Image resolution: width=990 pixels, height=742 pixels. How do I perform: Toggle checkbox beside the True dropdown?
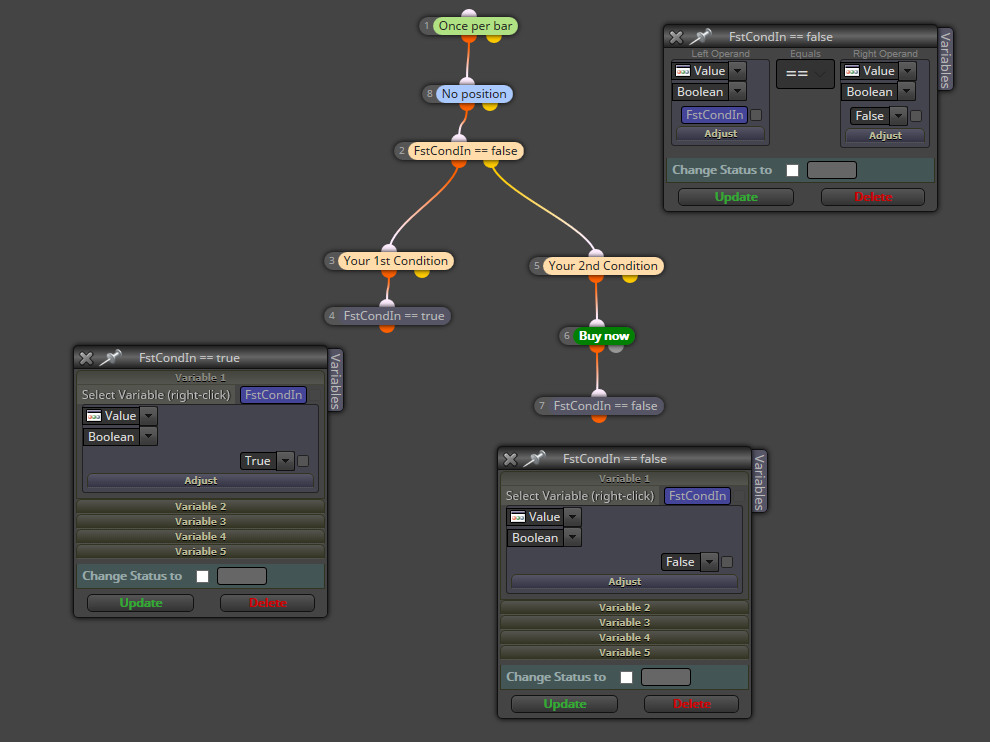(x=303, y=461)
